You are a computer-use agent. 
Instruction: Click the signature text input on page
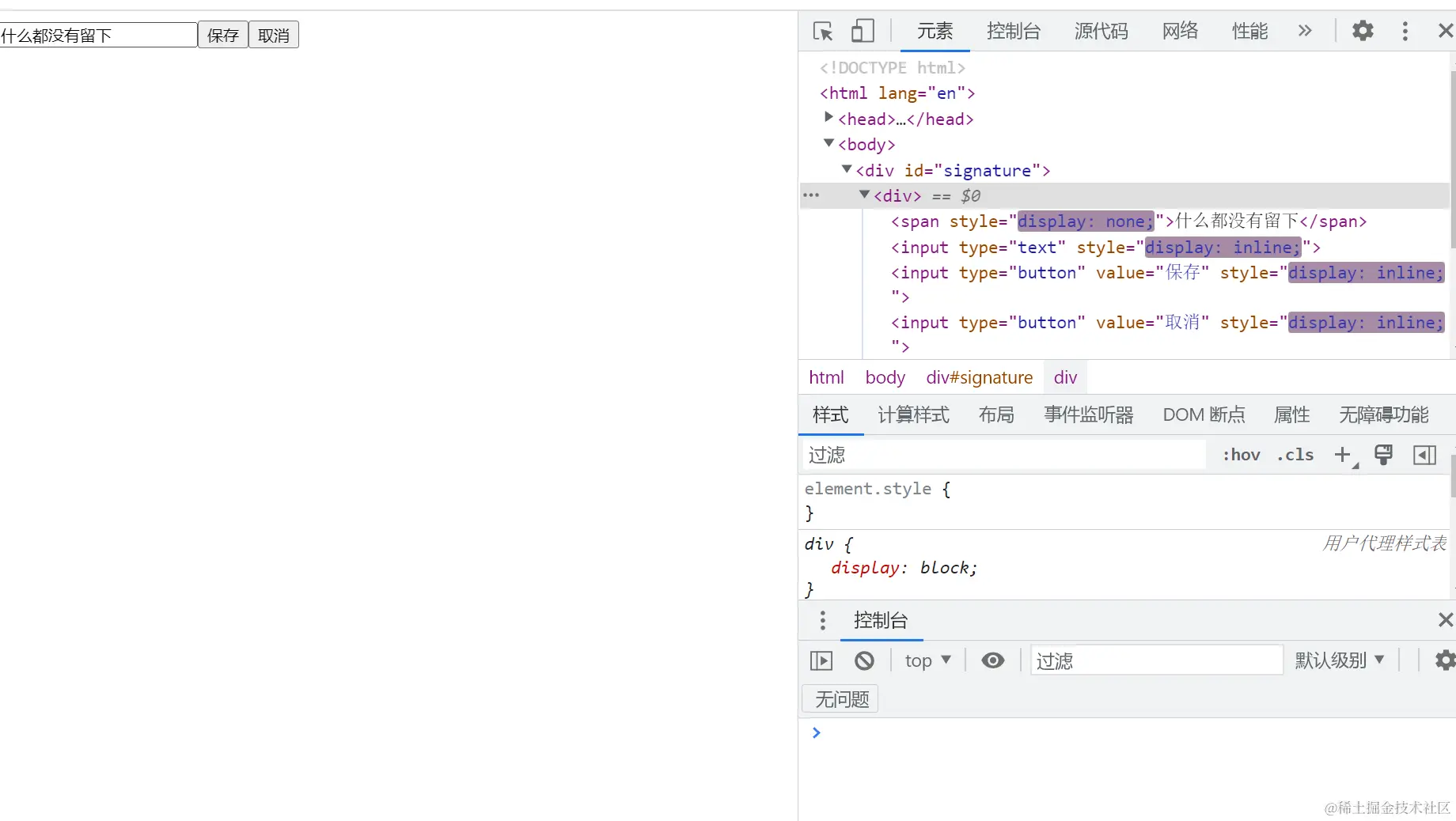click(x=98, y=35)
